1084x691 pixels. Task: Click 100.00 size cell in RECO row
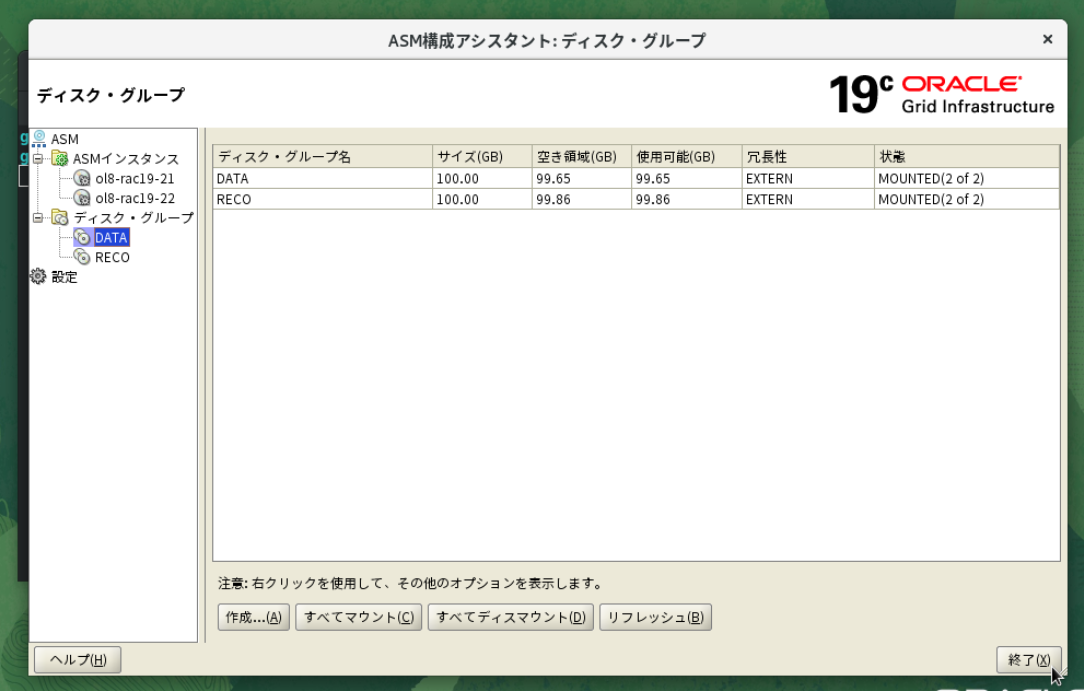482,199
